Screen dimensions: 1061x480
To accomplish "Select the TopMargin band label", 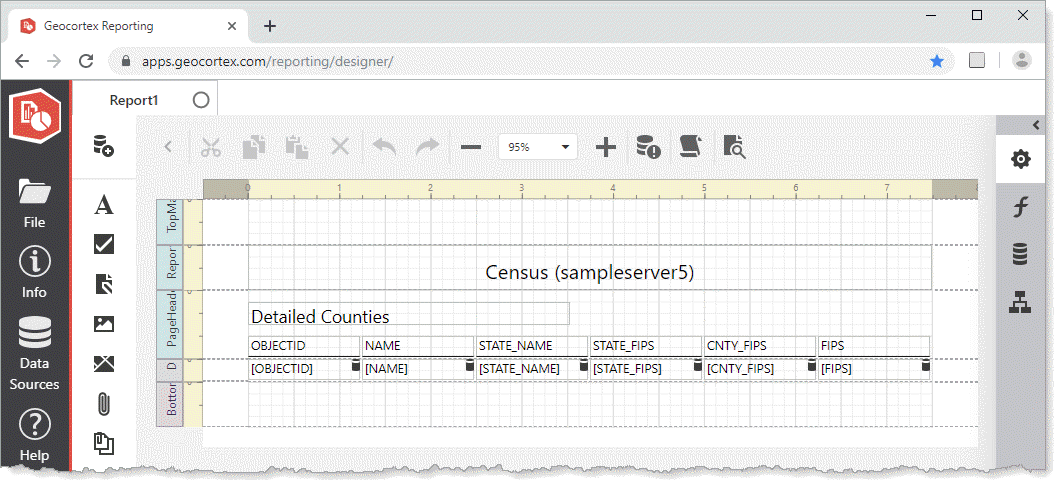I will pyautogui.click(x=169, y=222).
